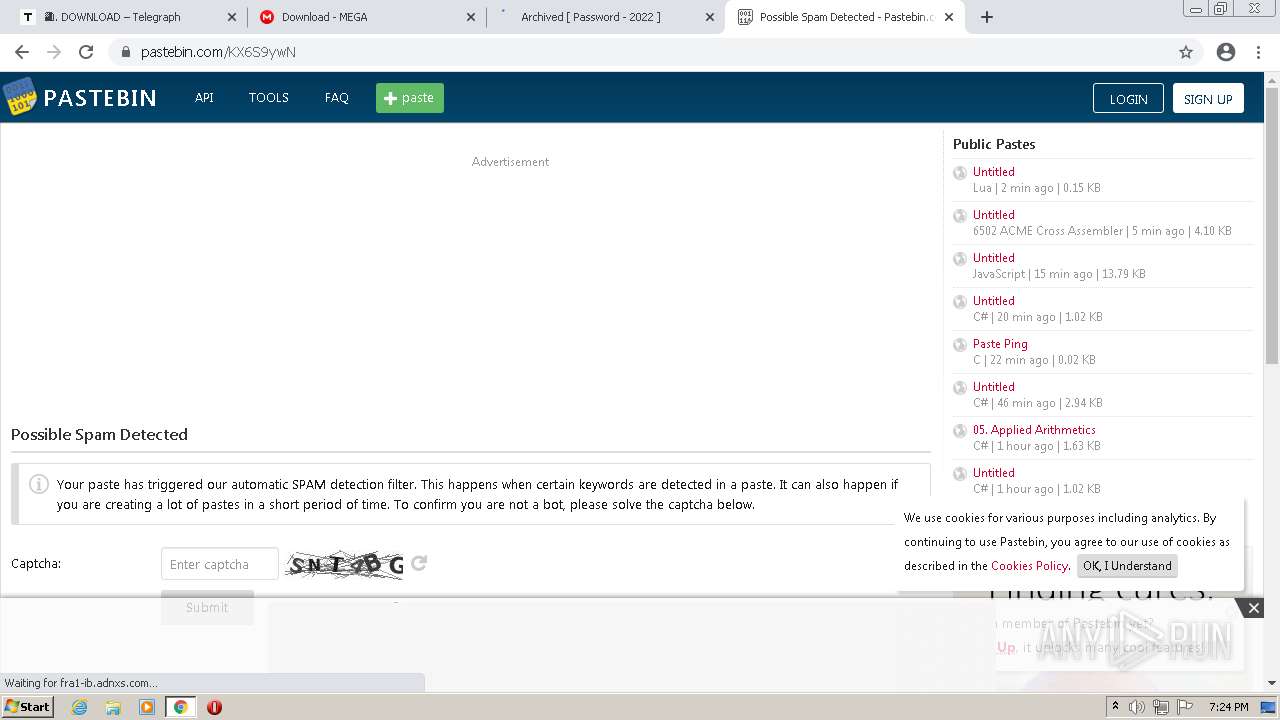The height and width of the screenshot is (720, 1280).
Task: Click the PASTEBIN wordmark in the header
Action: click(x=100, y=98)
